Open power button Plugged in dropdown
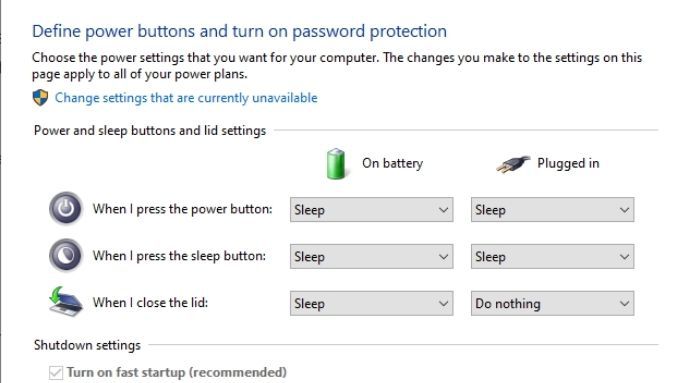Viewport: 680px width, 383px height. (x=552, y=210)
